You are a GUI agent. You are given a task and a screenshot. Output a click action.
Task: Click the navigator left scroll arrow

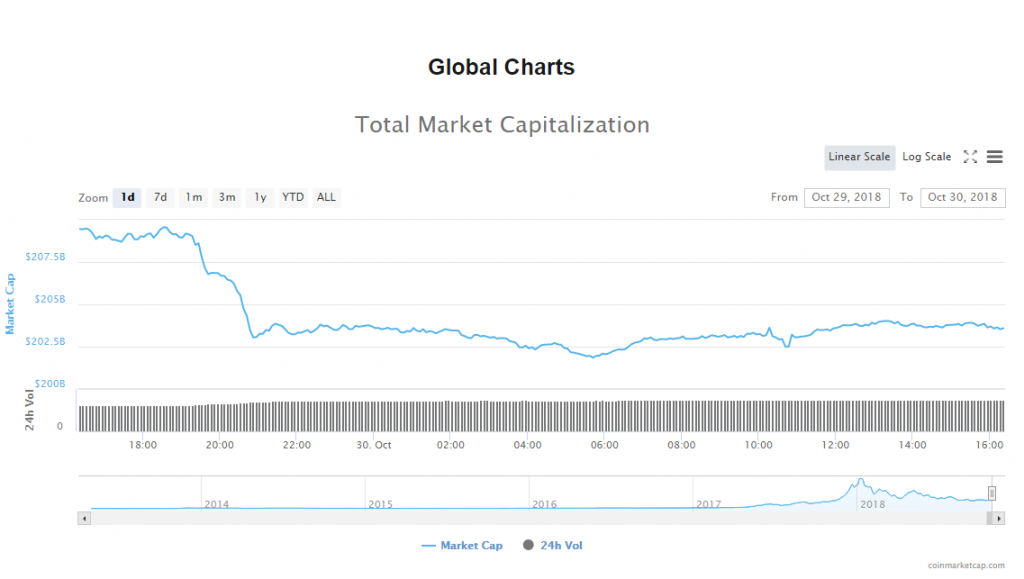pos(84,518)
